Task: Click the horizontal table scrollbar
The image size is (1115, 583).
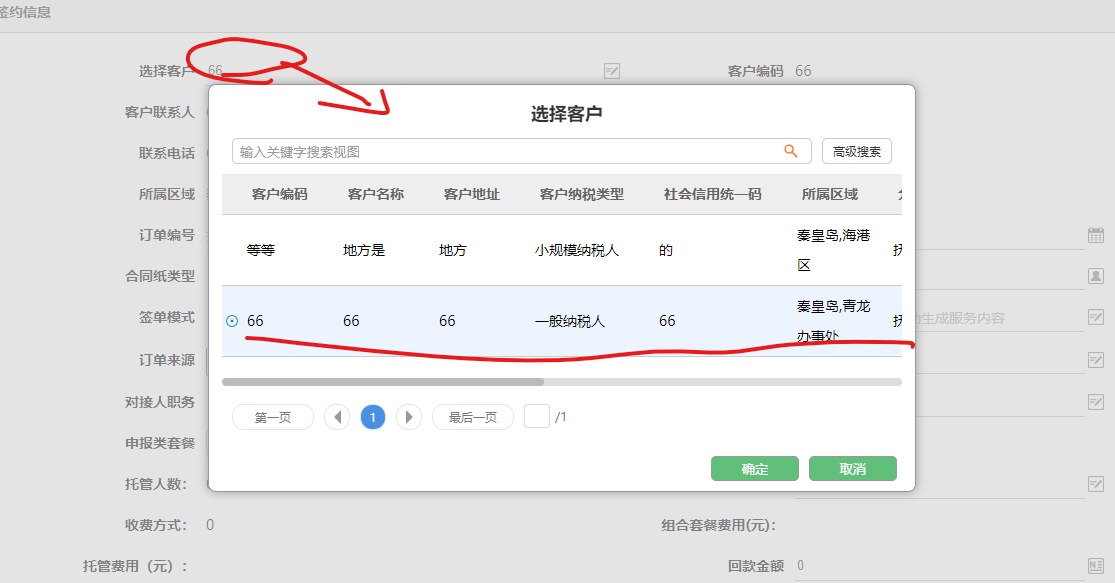Action: click(383, 381)
